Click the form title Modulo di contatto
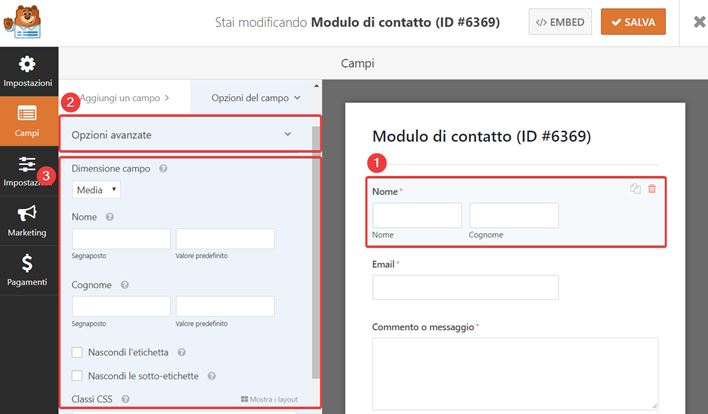Image resolution: width=708 pixels, height=414 pixels. 481,136
